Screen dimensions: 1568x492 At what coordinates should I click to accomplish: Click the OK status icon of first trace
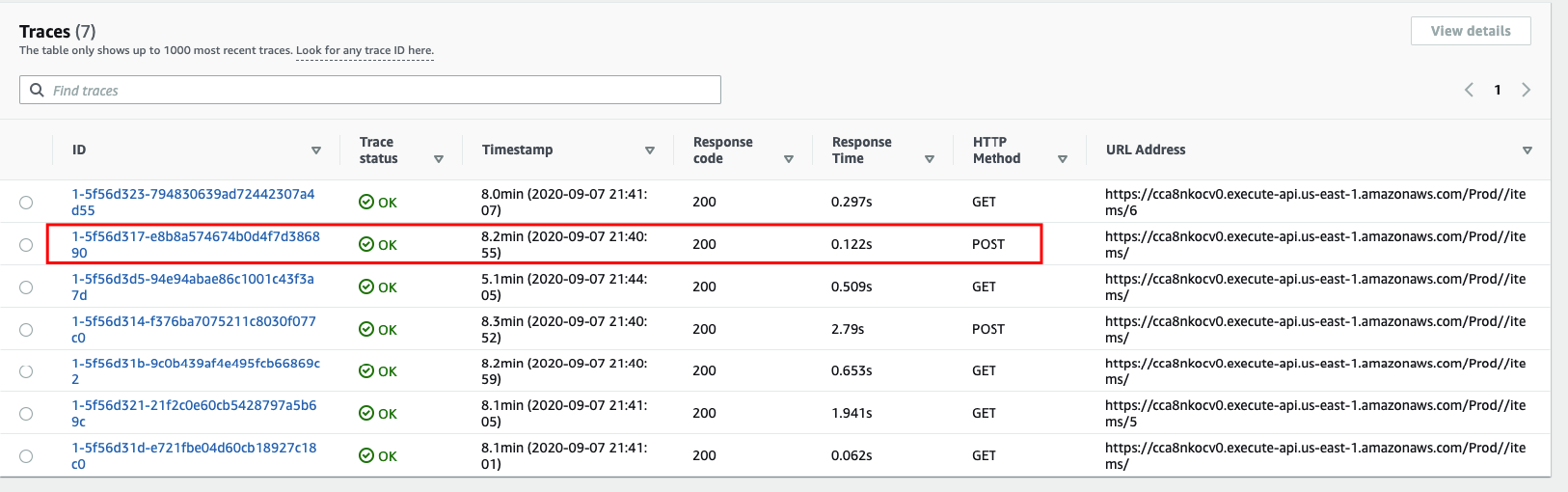366,202
